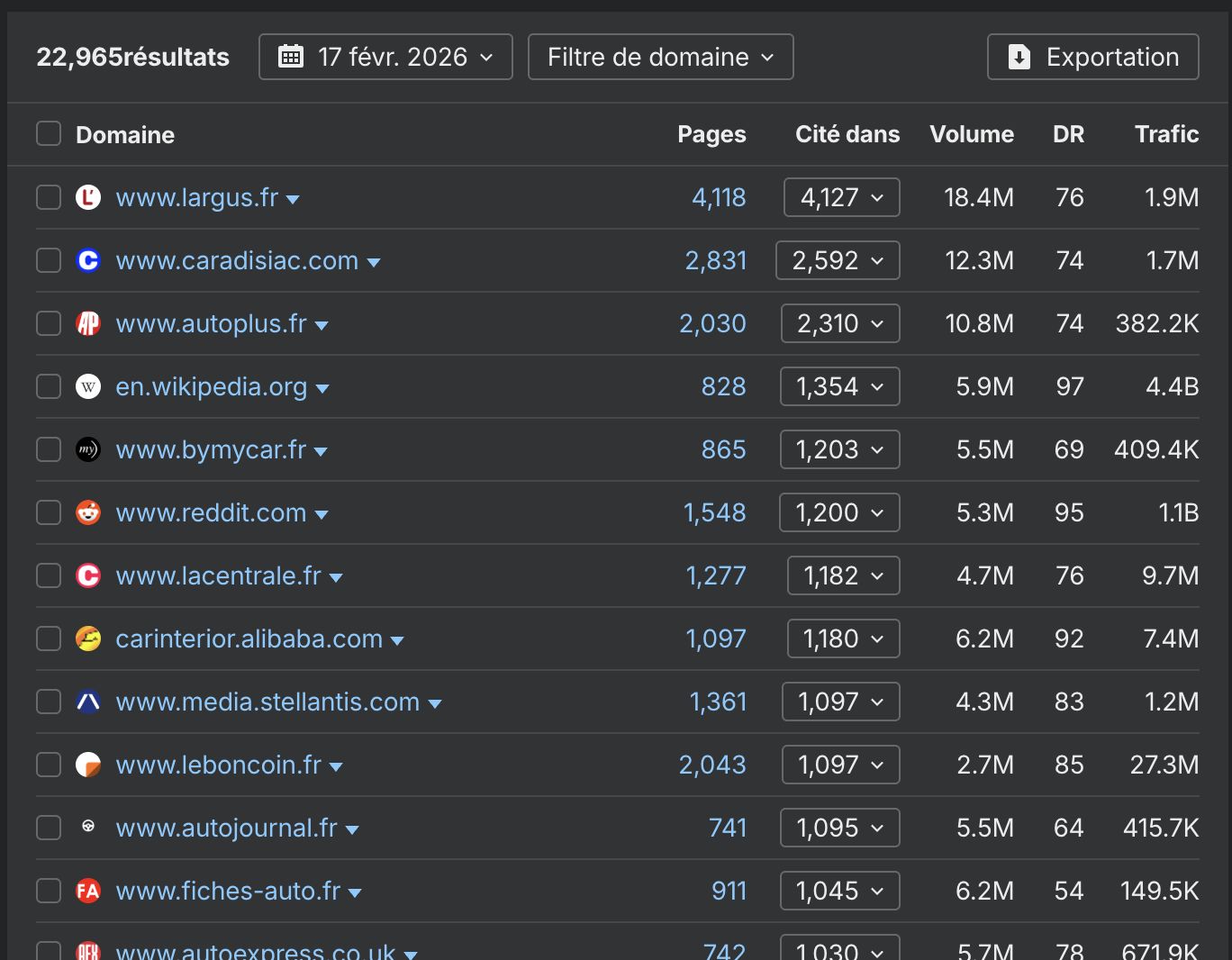
Task: Click the leboncoin favicon
Action: pos(87,765)
